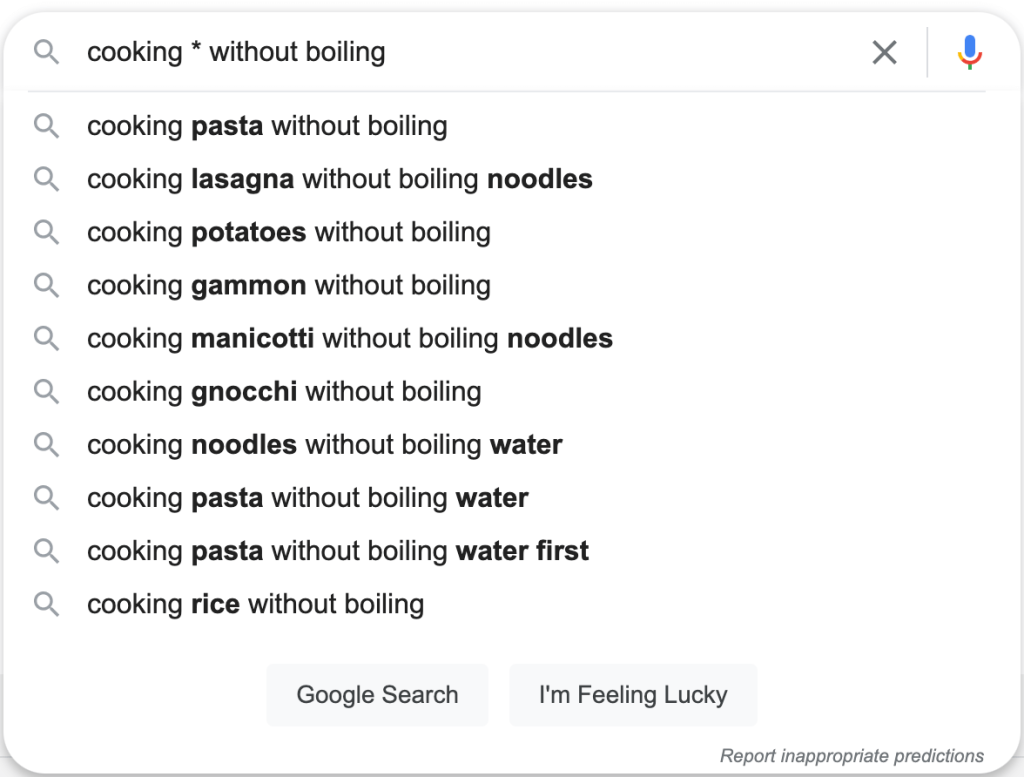Pick 'cooking manicotti without boiling noodles' suggestion
The width and height of the screenshot is (1024, 777).
[507, 338]
